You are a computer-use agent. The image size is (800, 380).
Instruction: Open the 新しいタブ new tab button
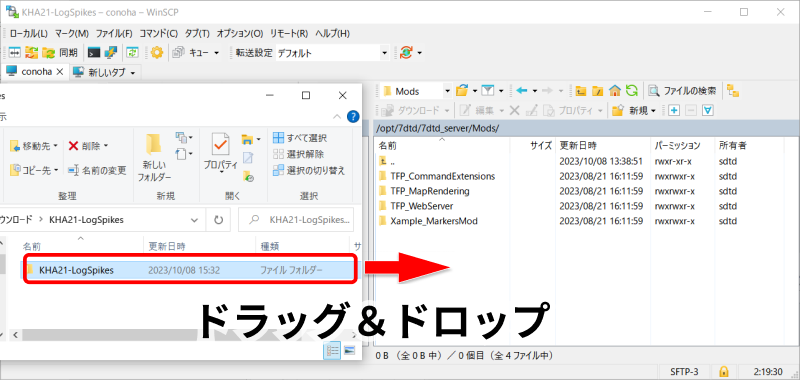point(105,72)
